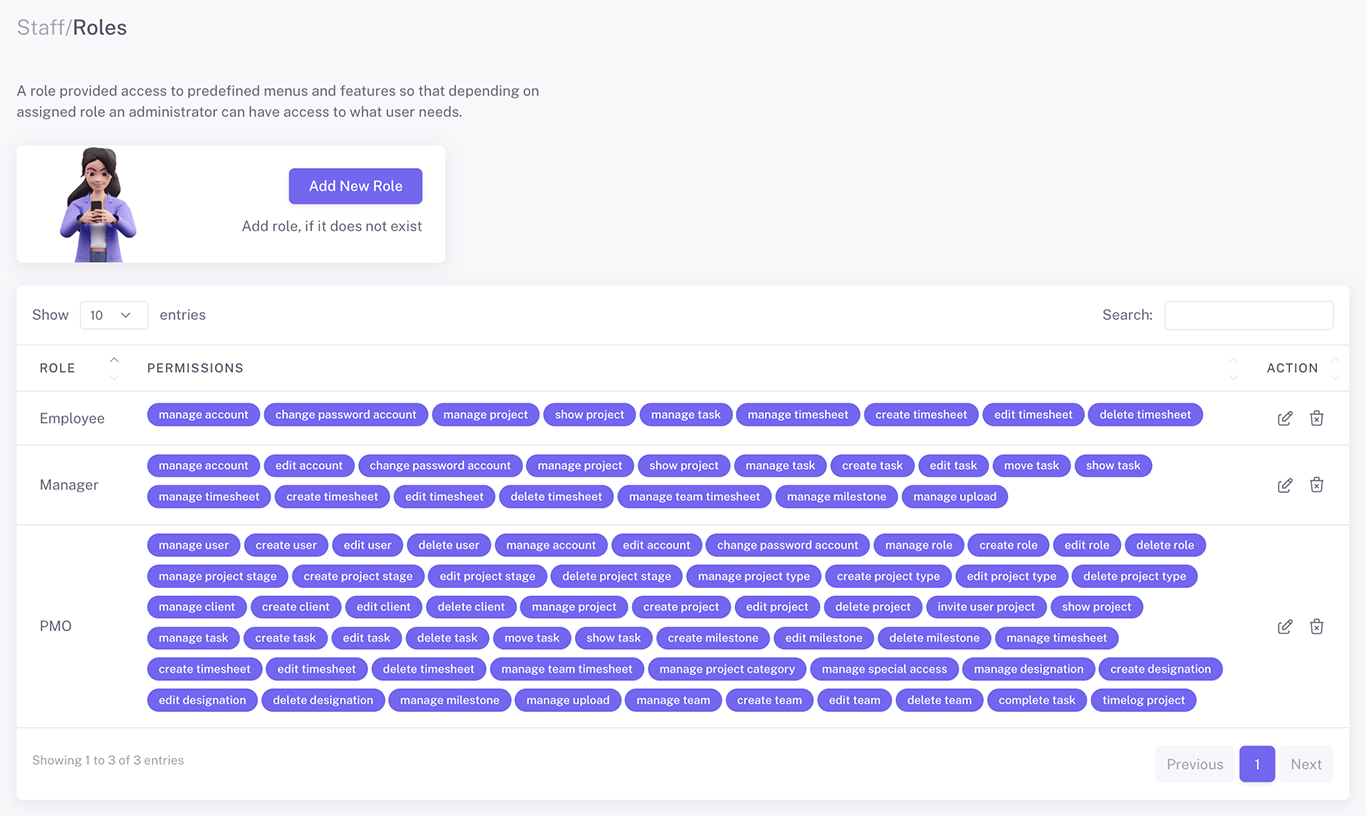Open the entries-per-page dropdown
Viewport: 1366px width, 816px height.
coord(114,315)
